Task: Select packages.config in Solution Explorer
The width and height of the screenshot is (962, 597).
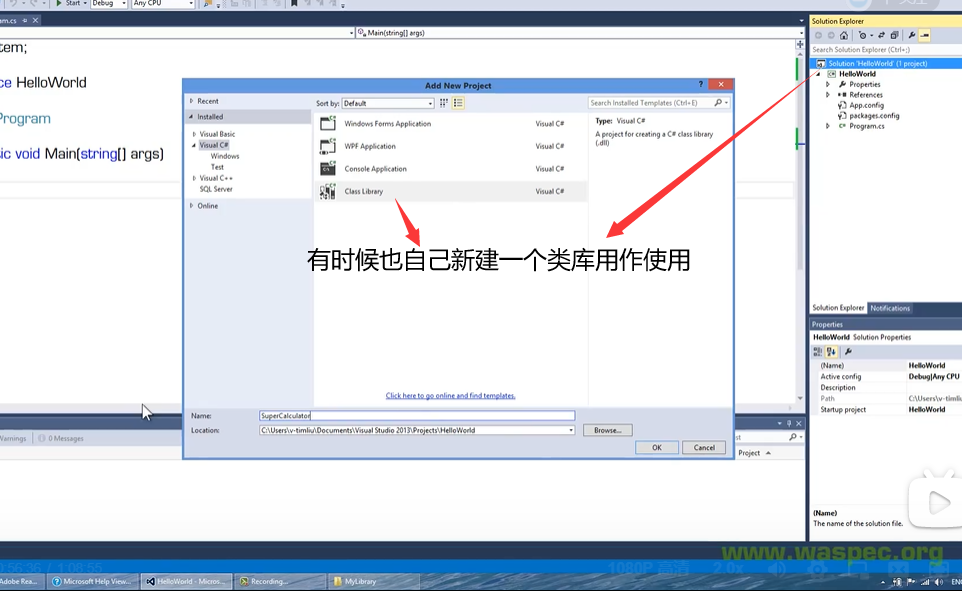Action: [x=874, y=116]
